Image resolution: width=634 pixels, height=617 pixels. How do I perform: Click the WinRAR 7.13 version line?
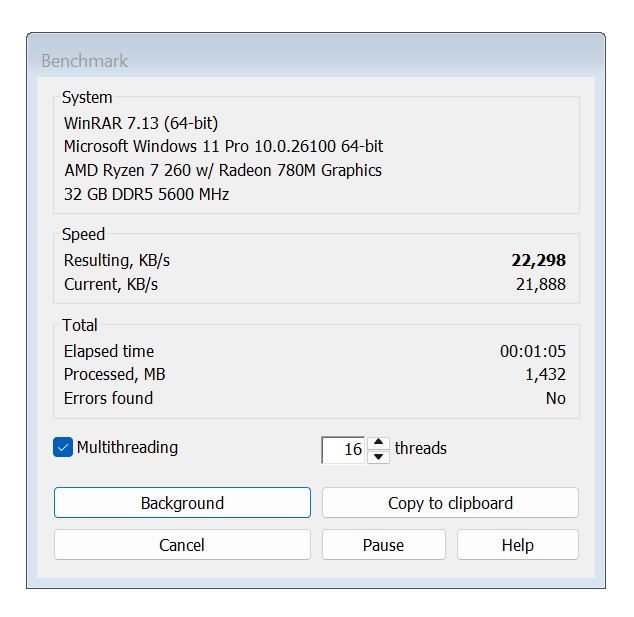coord(141,123)
